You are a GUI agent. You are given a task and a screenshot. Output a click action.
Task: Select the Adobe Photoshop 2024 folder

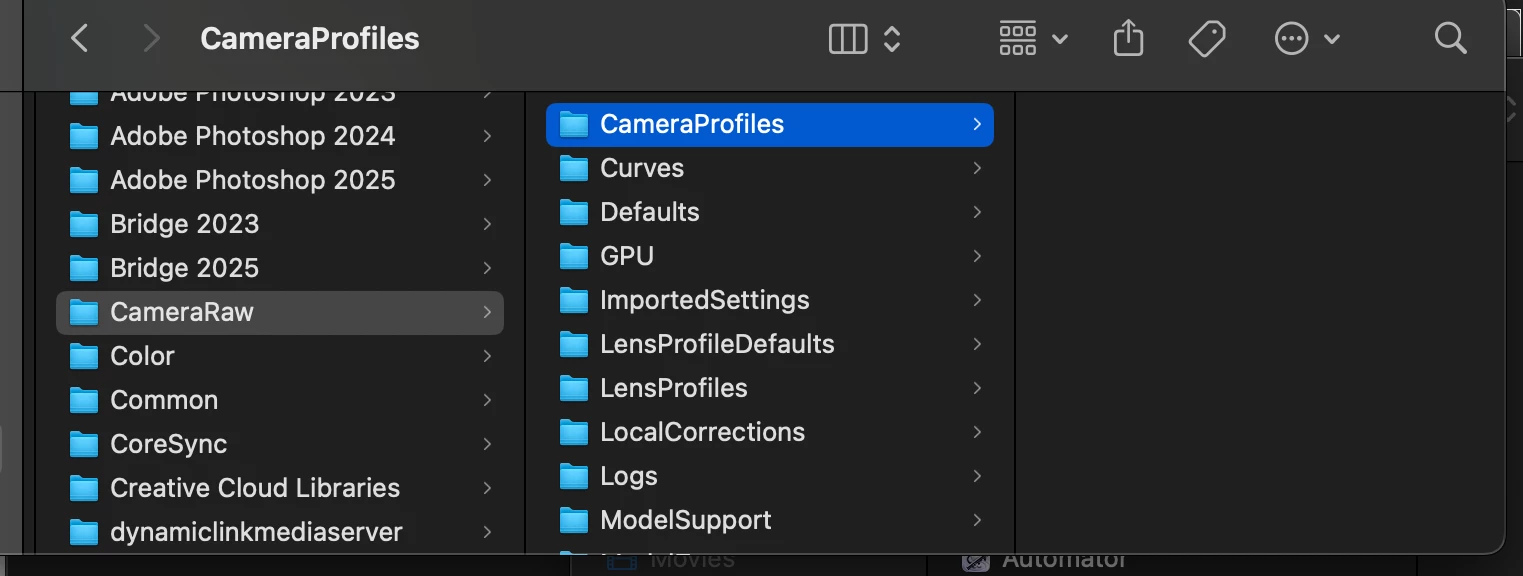coord(252,136)
